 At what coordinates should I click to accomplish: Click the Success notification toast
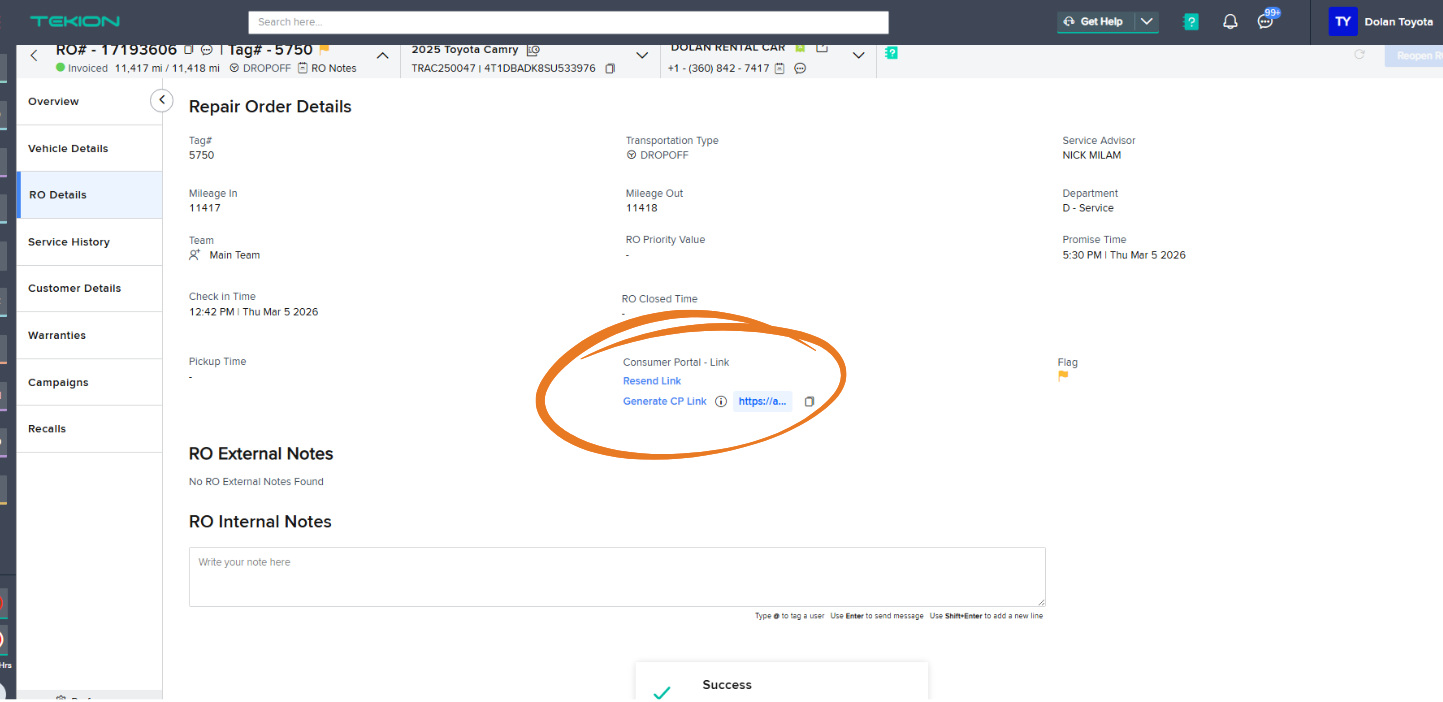[782, 682]
